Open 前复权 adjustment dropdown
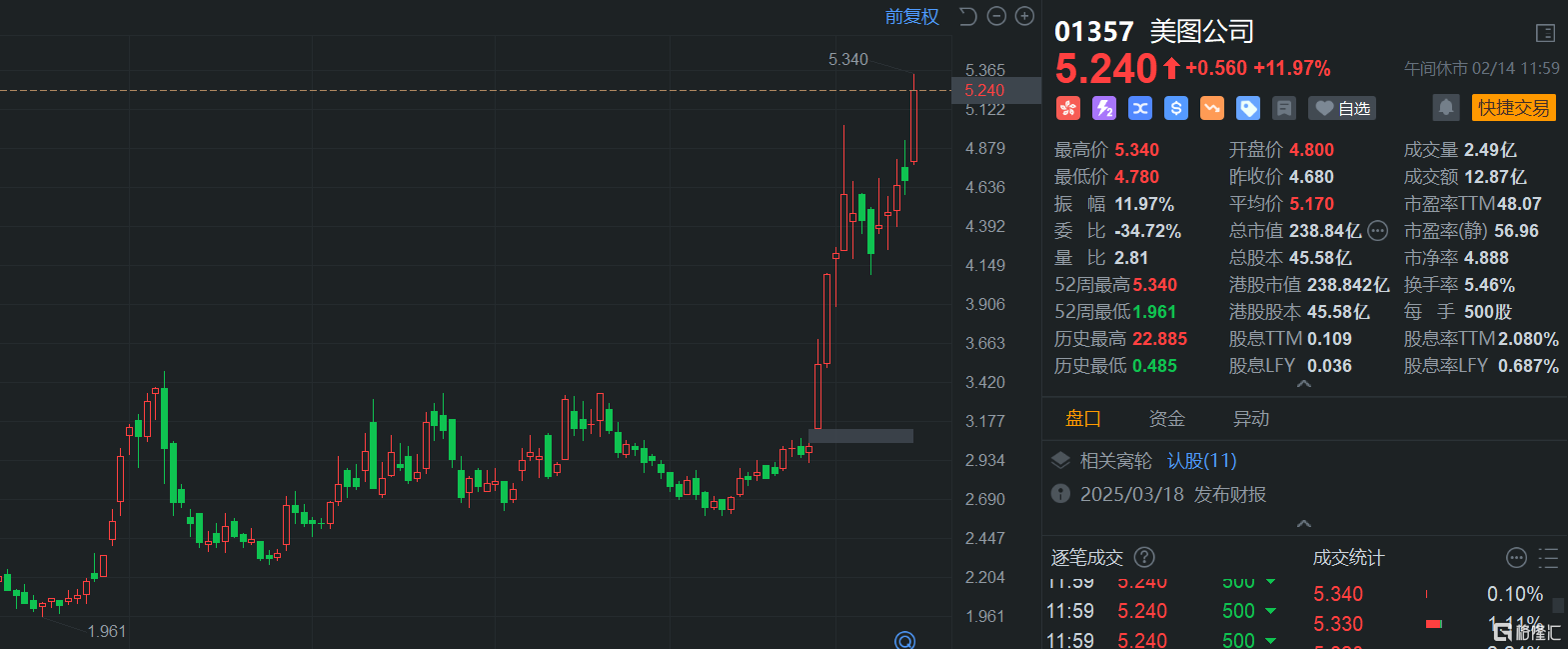The image size is (1568, 649). click(911, 16)
